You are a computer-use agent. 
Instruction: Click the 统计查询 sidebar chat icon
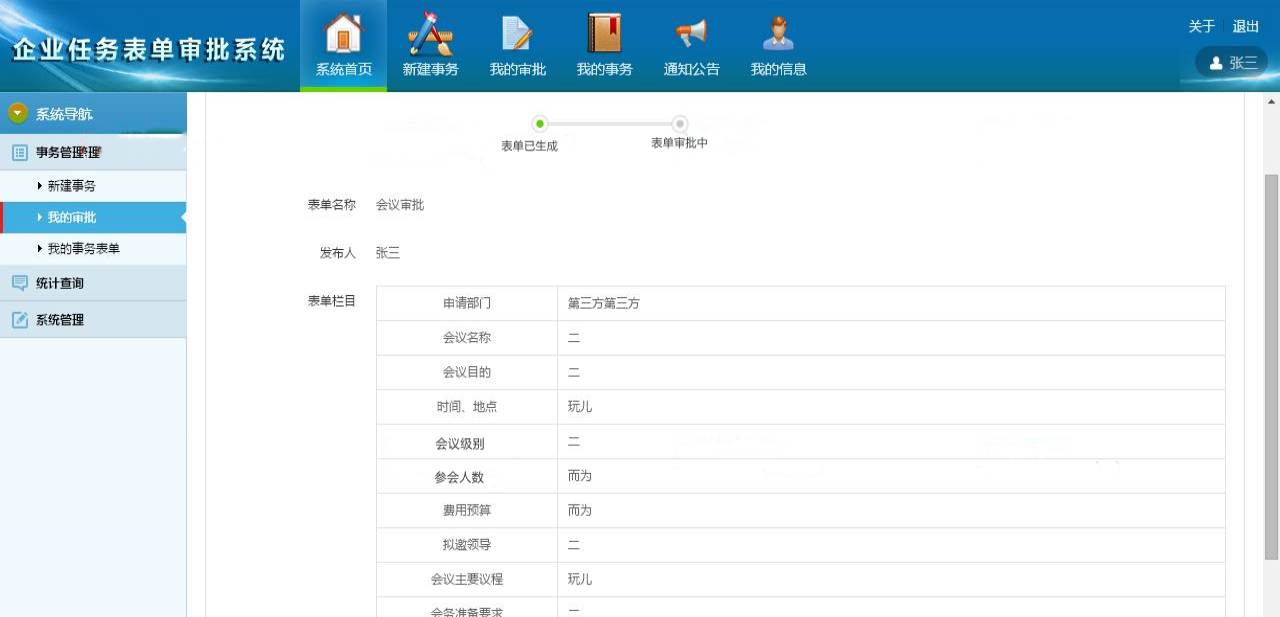pos(20,283)
